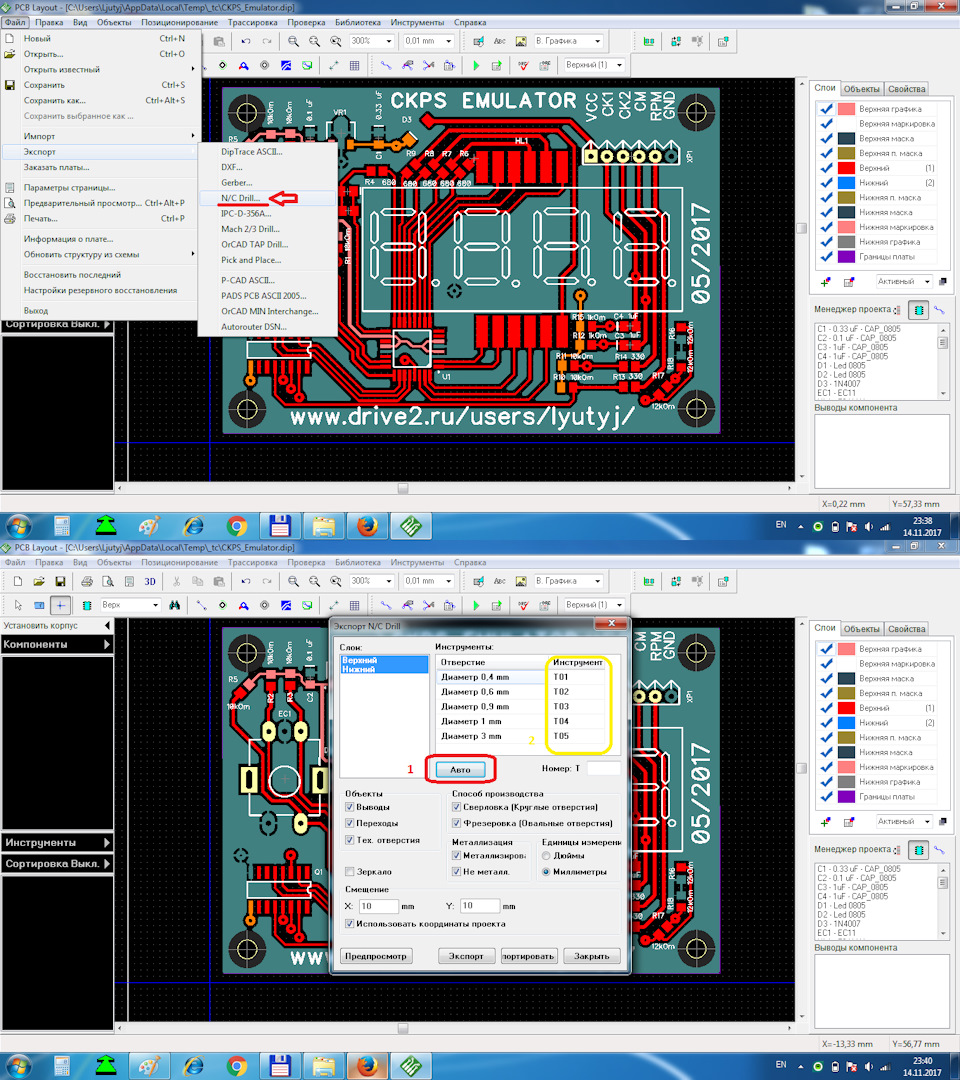Switch to the Свойства tab in the upper window
The height and width of the screenshot is (1080, 960).
click(x=906, y=89)
